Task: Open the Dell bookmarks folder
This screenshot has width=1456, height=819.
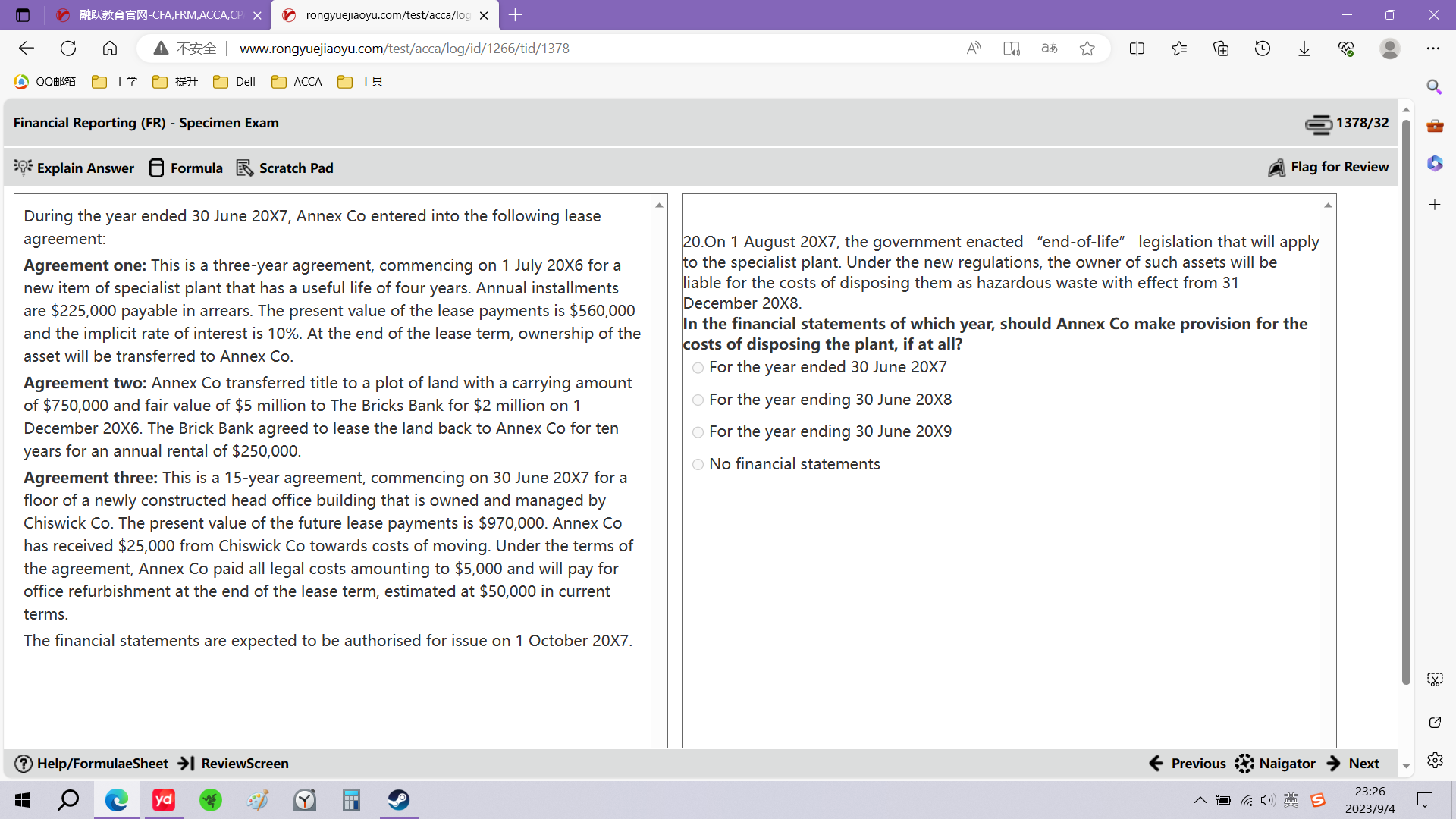Action: click(x=234, y=82)
